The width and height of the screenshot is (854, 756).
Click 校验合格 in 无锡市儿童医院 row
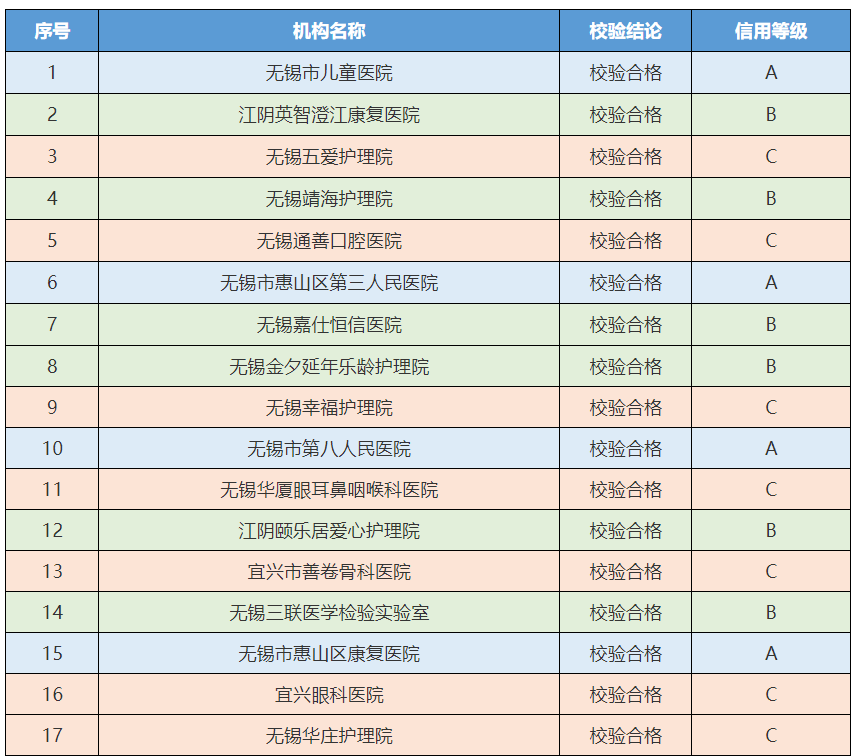click(625, 72)
